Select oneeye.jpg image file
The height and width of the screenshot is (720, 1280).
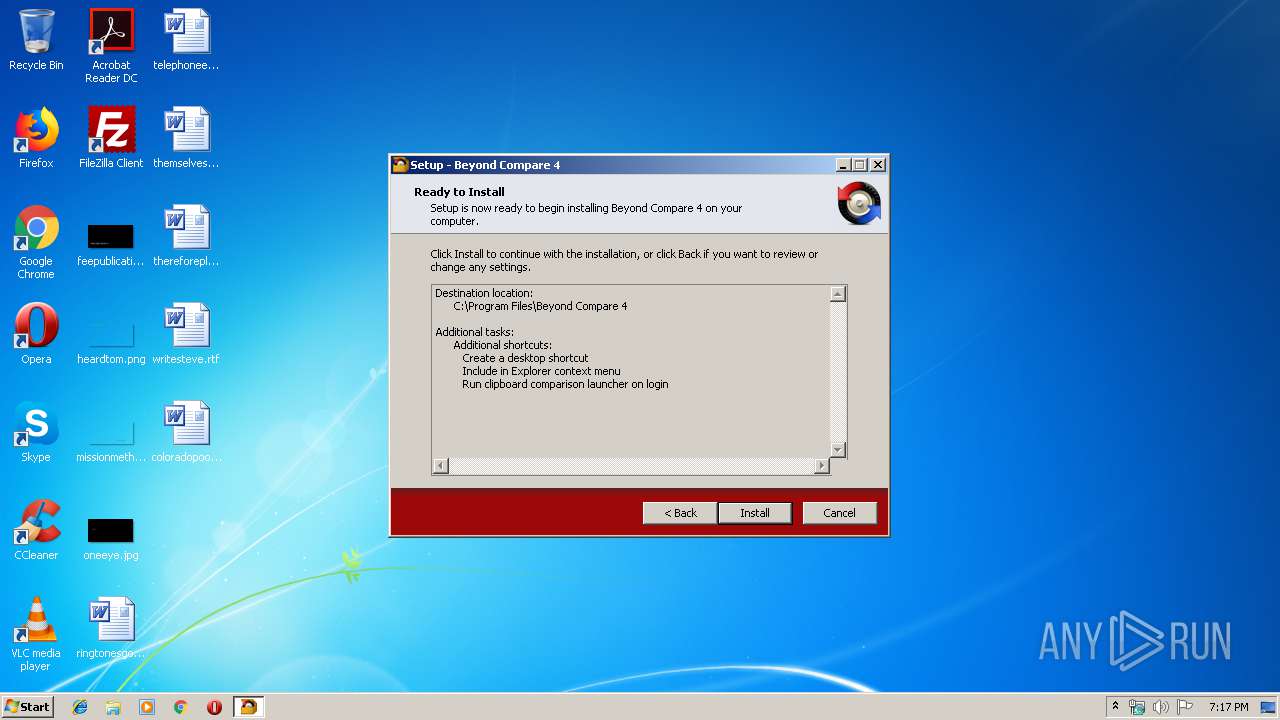click(111, 538)
